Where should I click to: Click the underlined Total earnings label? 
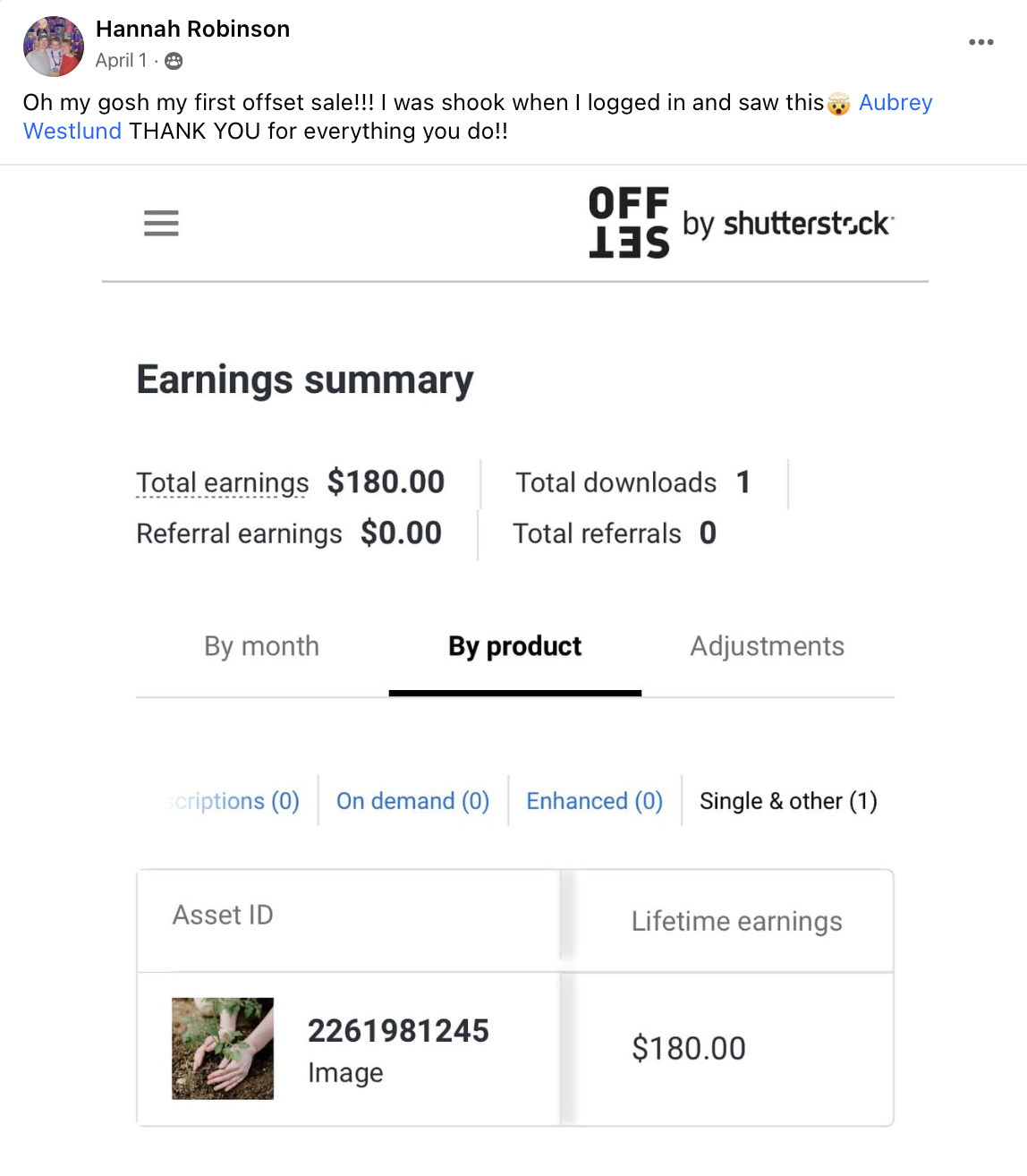click(x=222, y=483)
